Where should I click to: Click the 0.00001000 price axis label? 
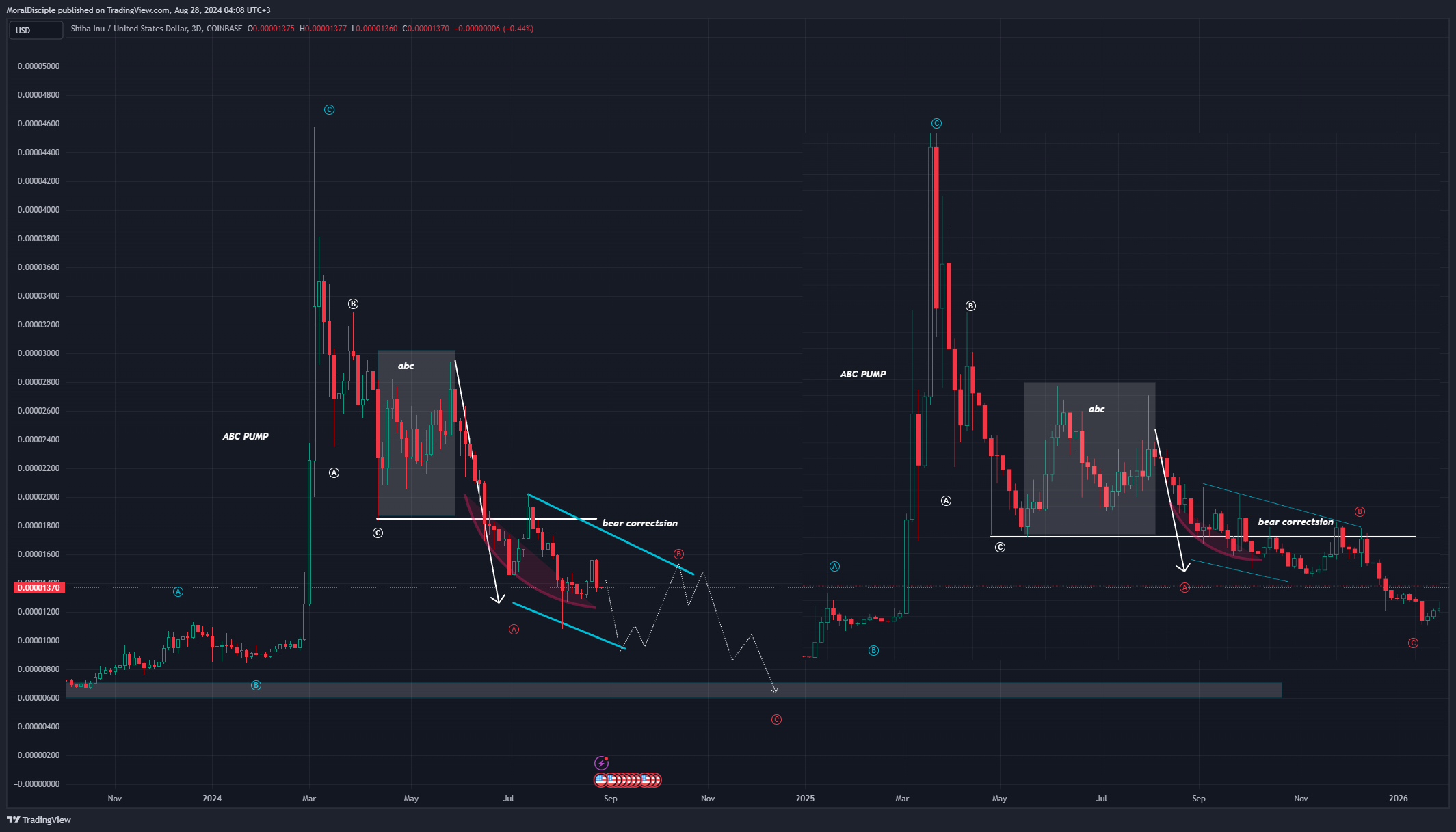tap(38, 641)
